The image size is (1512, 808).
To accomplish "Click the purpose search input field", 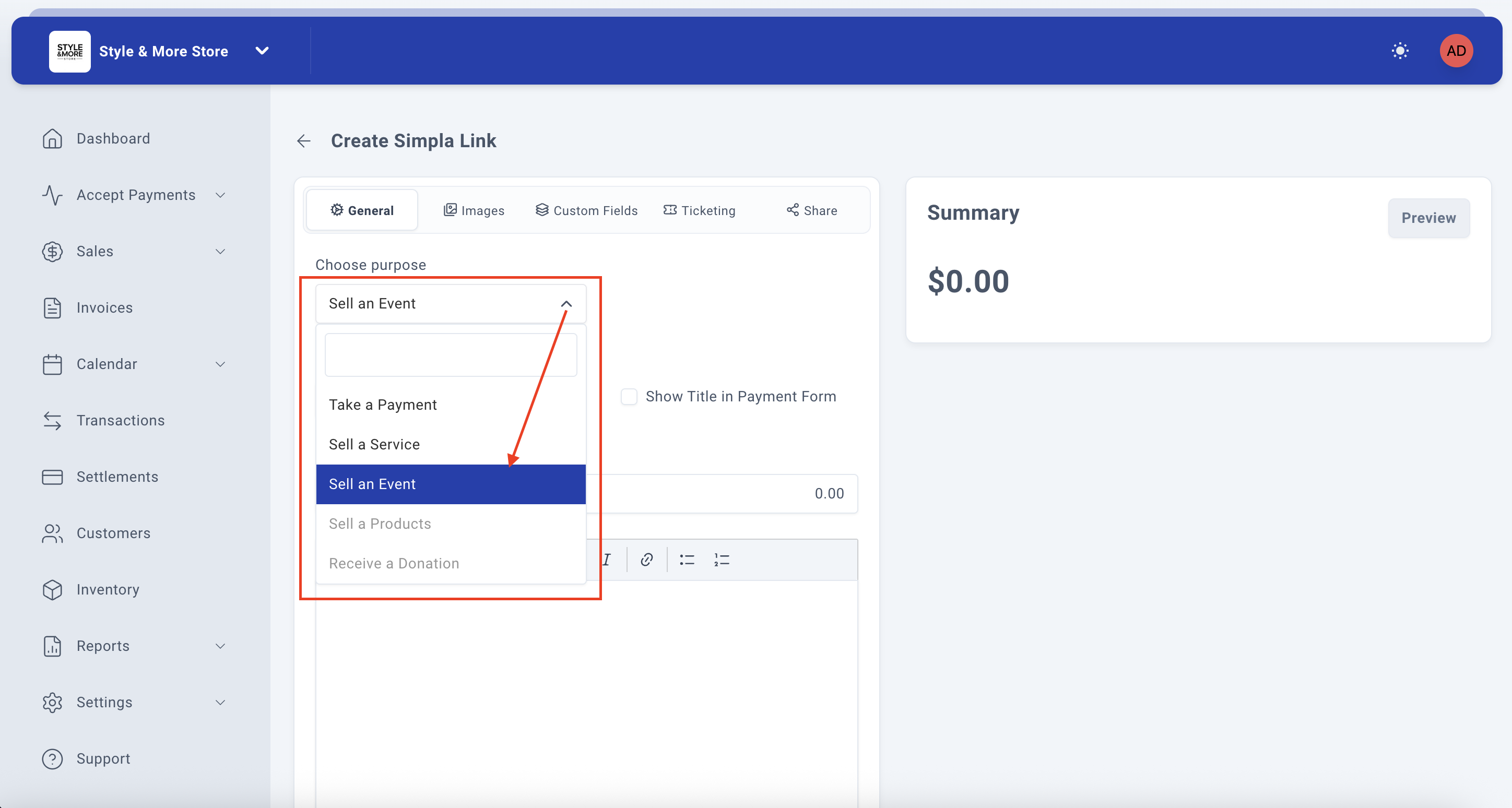I will point(450,355).
